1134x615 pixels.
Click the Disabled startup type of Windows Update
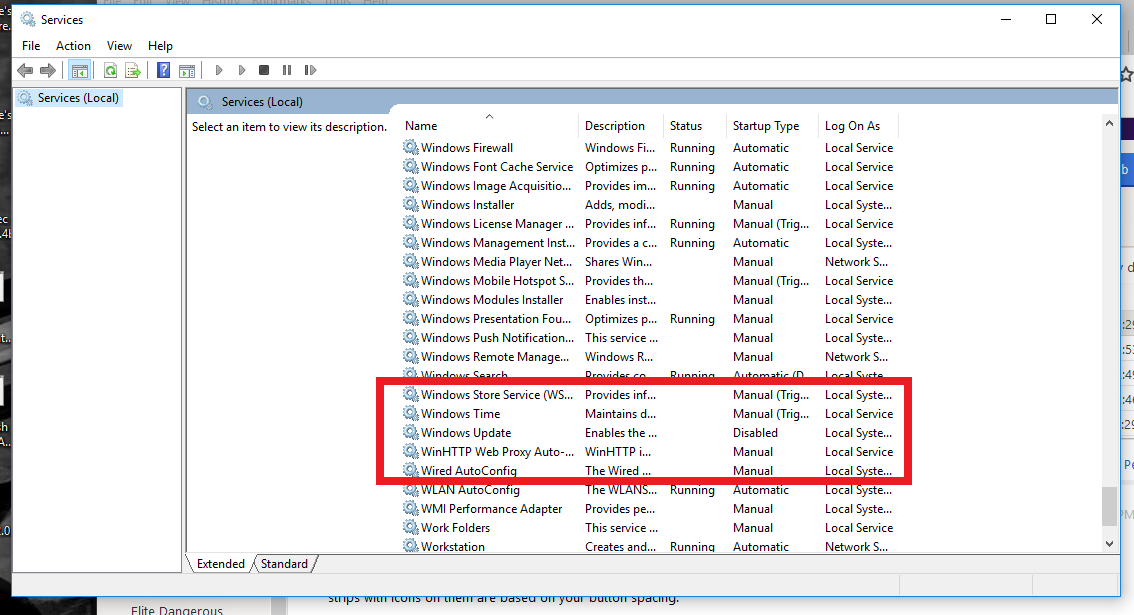tap(755, 433)
